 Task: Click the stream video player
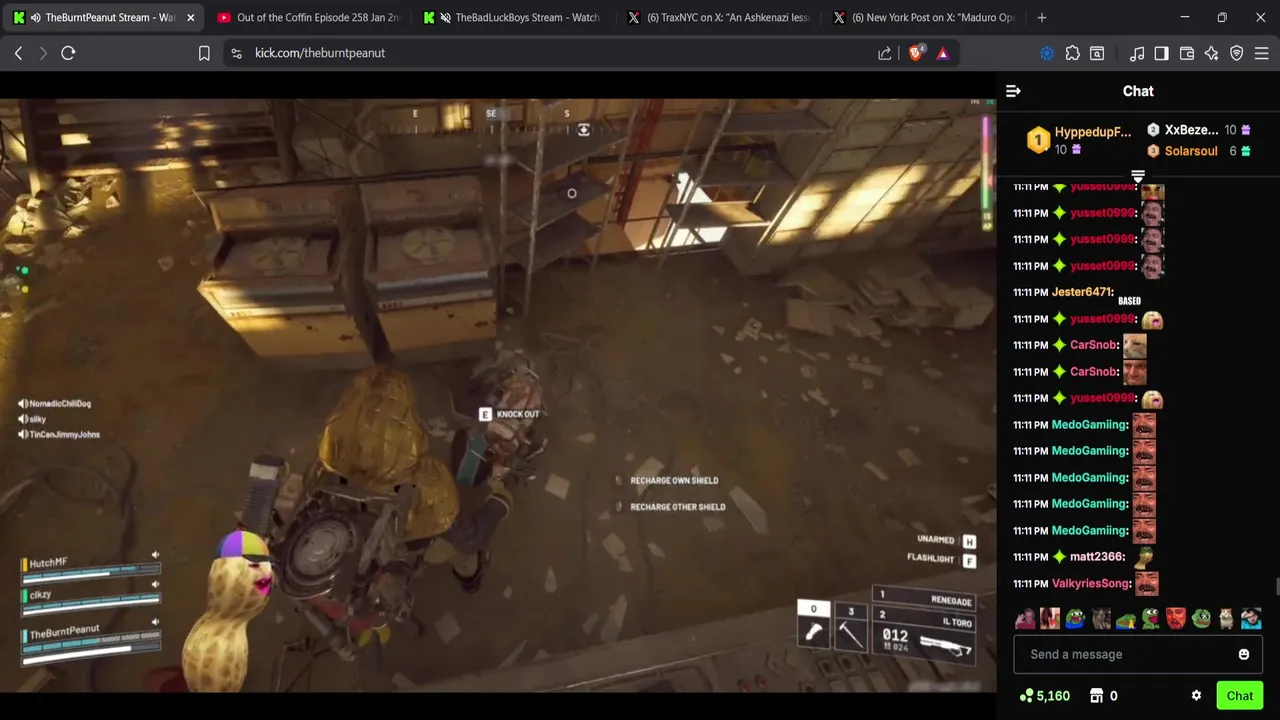pos(498,395)
